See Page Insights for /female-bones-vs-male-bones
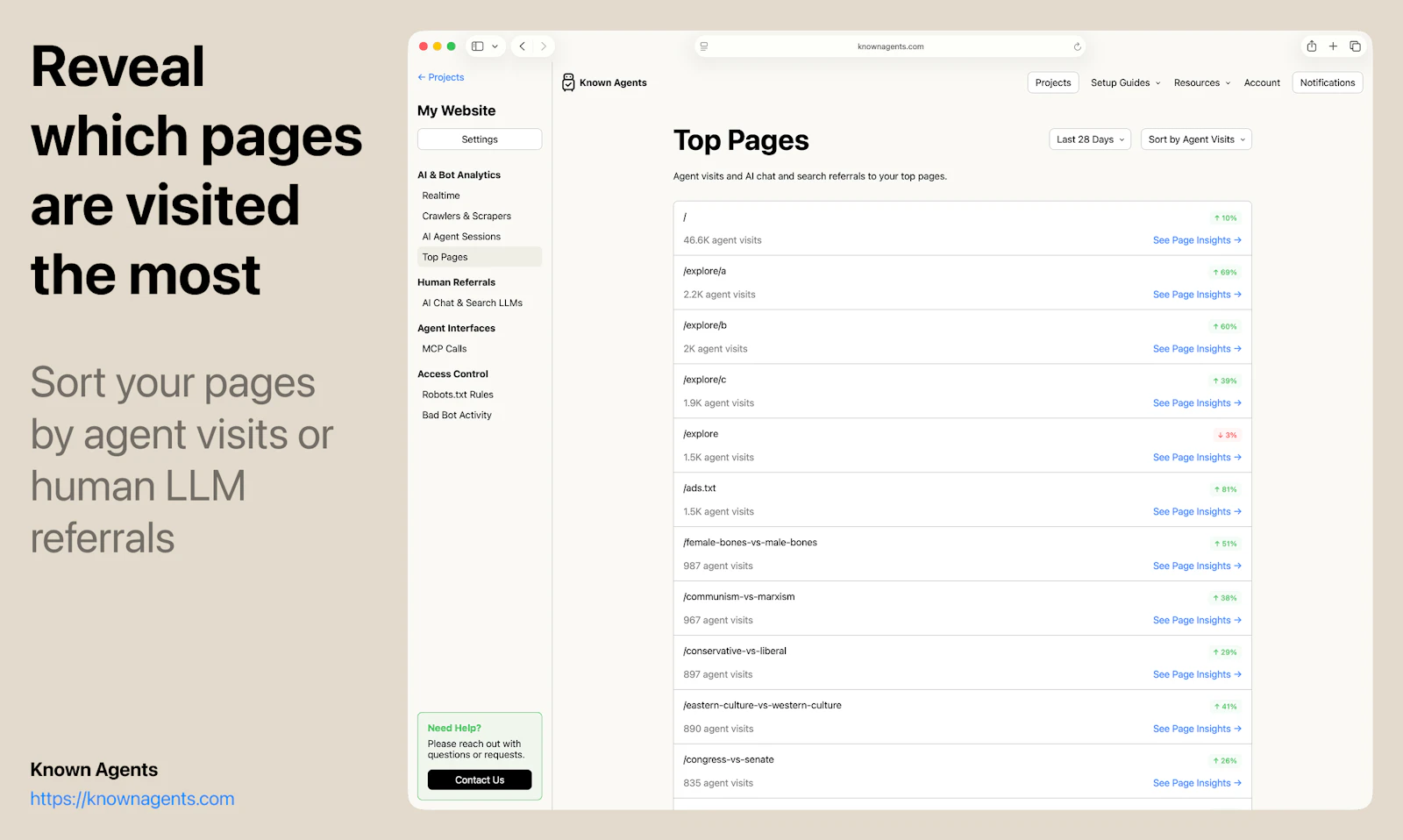 click(1197, 566)
